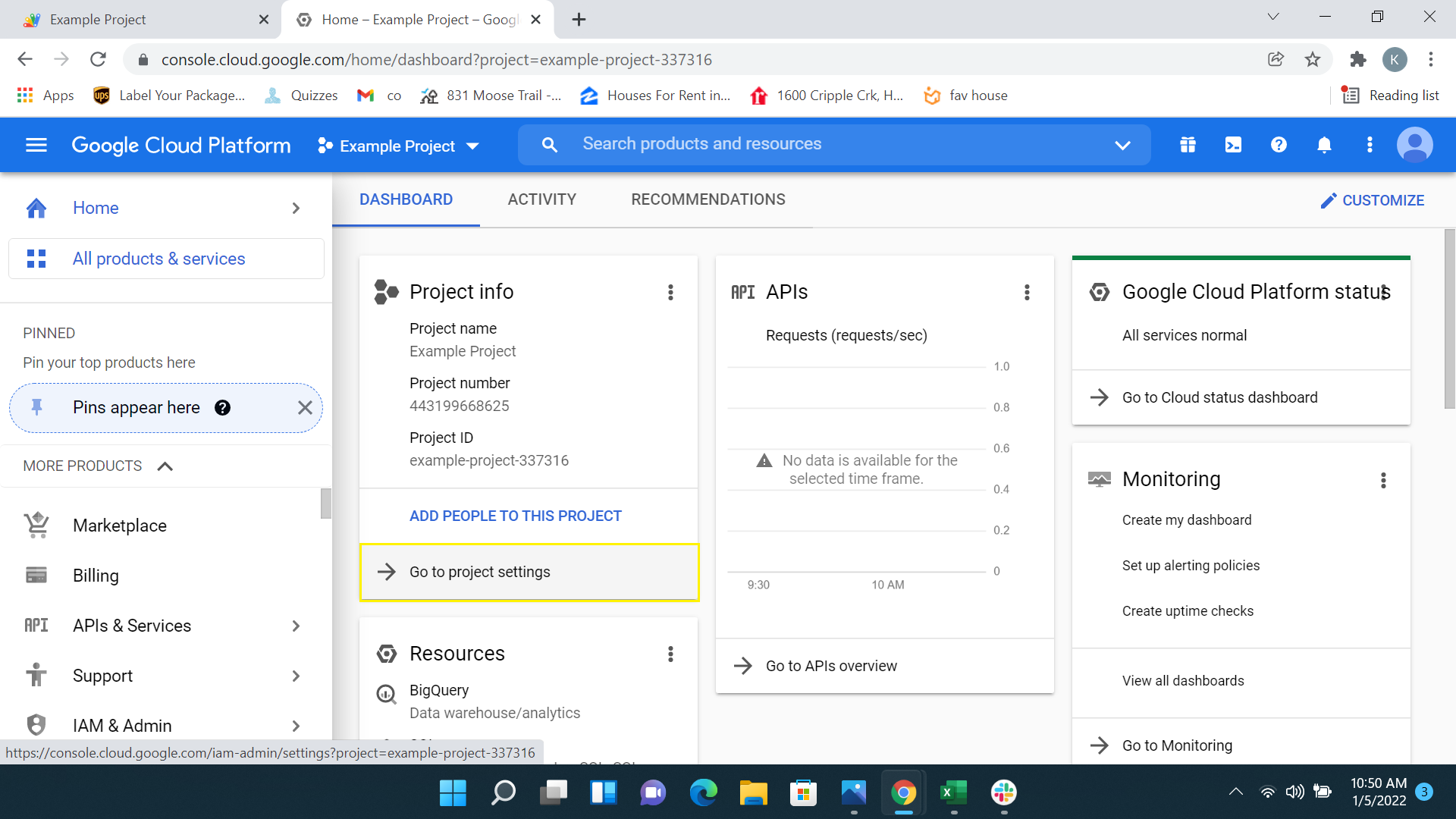Reload the page
Screen dimensions: 1456x819
(x=98, y=59)
